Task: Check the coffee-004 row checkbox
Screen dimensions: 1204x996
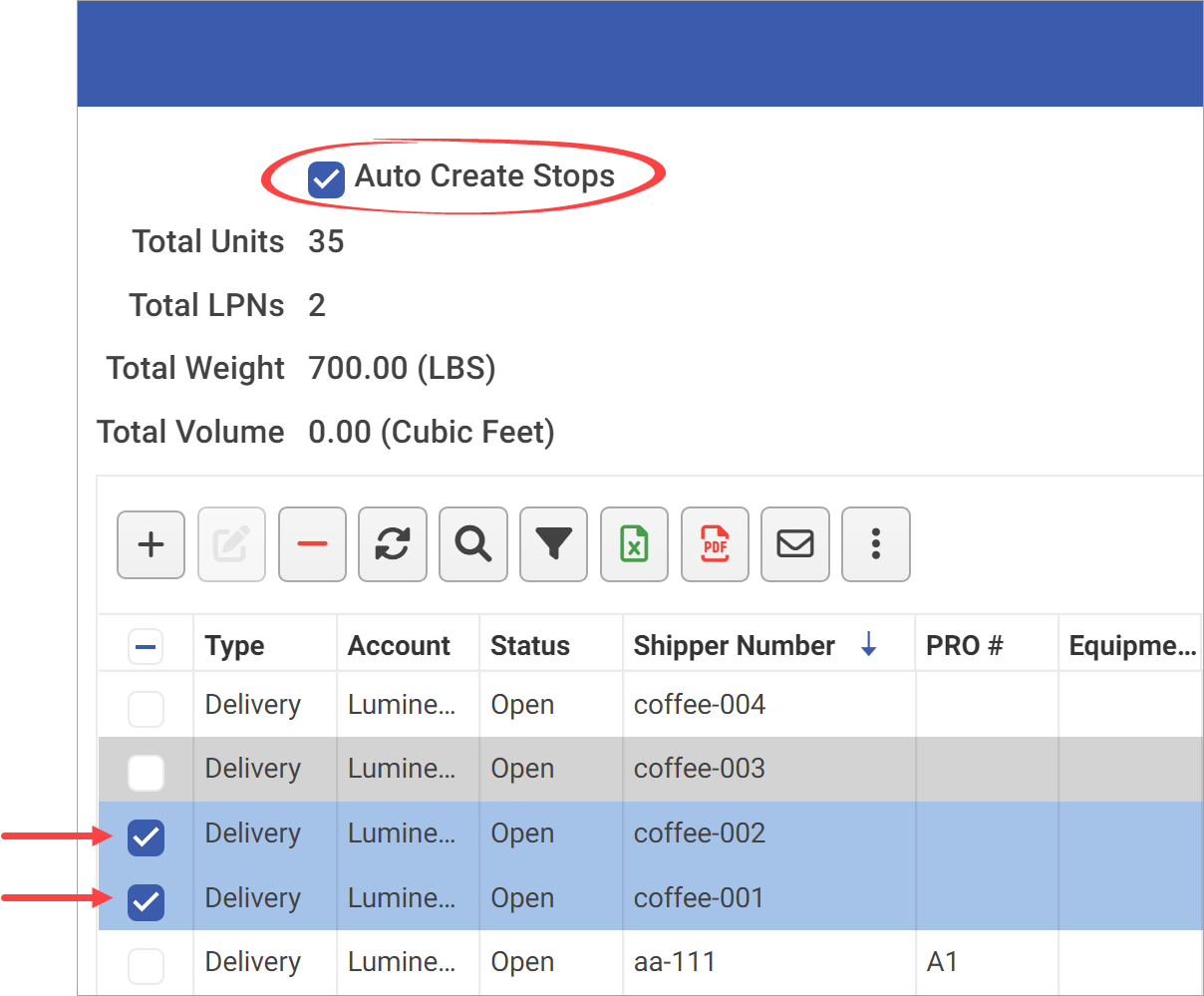Action: (146, 704)
